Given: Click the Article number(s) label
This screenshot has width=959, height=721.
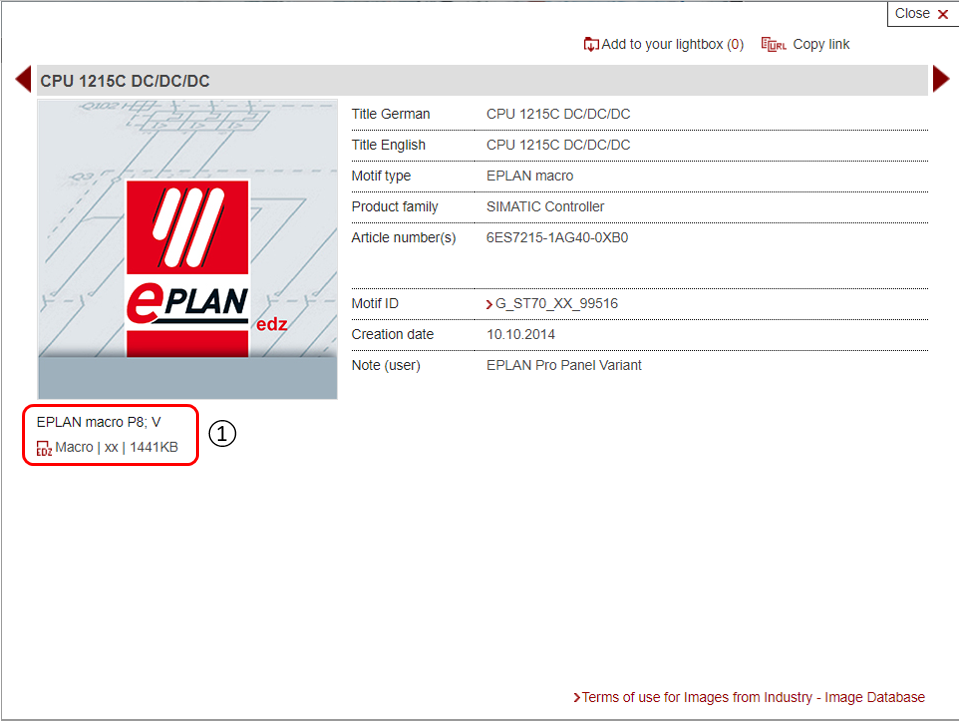Looking at the screenshot, I should [404, 238].
